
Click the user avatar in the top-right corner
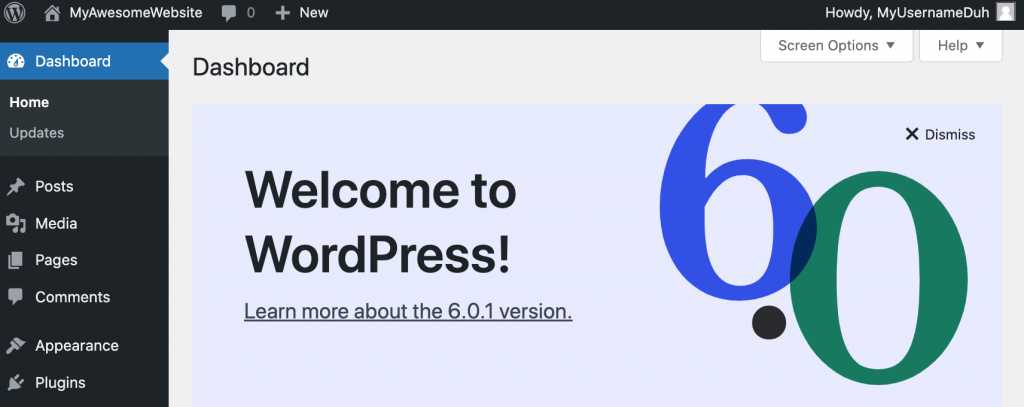[x=1006, y=12]
